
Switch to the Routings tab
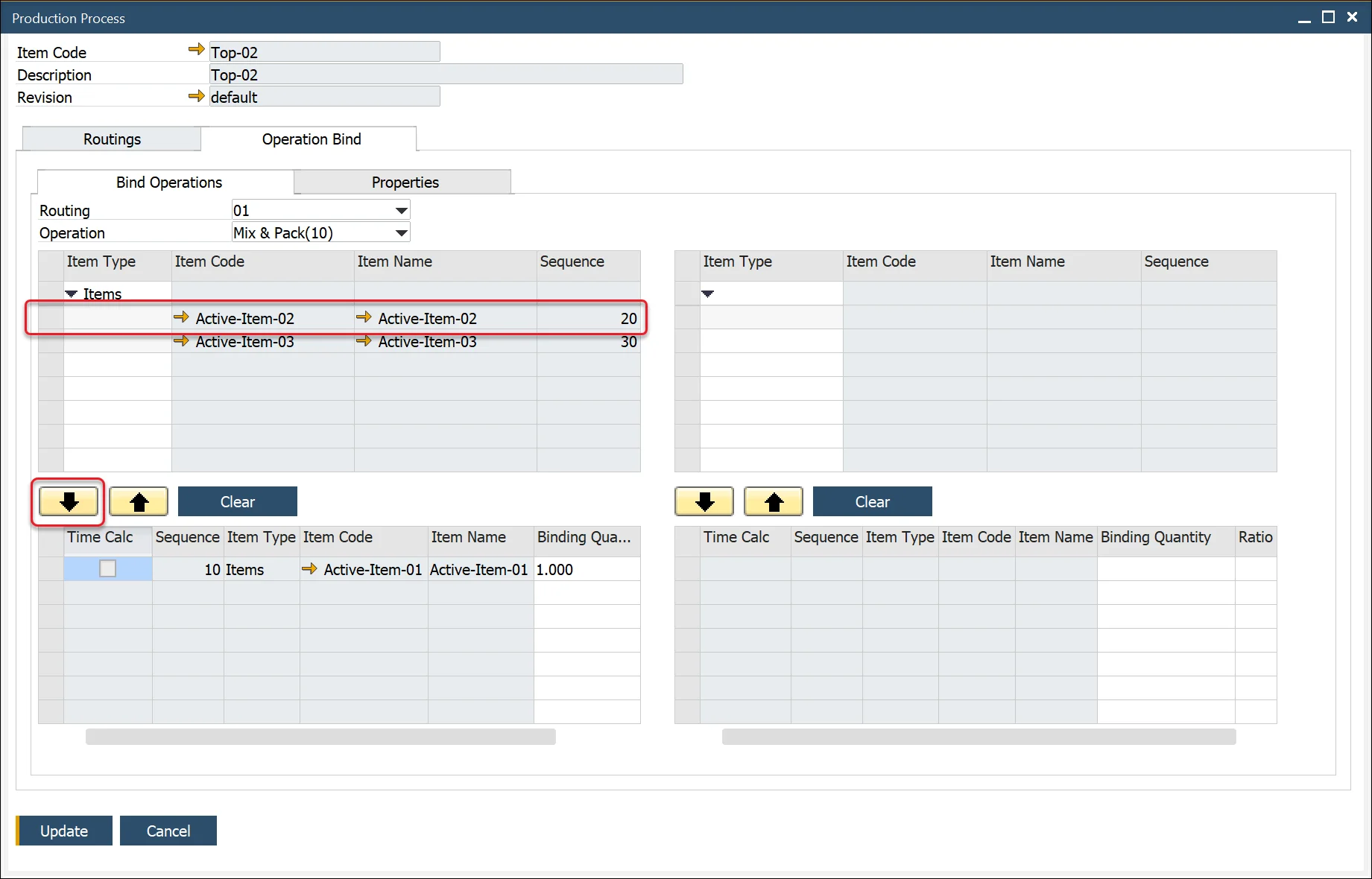112,139
